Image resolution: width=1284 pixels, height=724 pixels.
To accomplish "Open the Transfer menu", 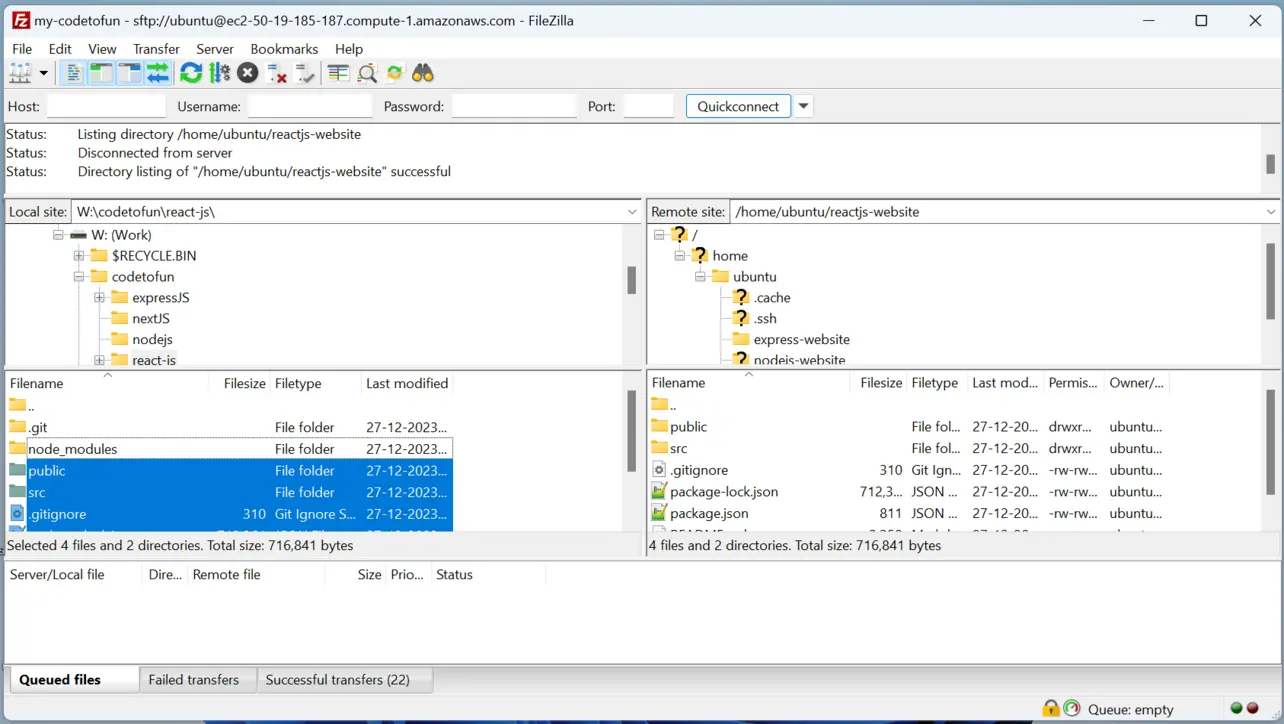I will [x=156, y=48].
